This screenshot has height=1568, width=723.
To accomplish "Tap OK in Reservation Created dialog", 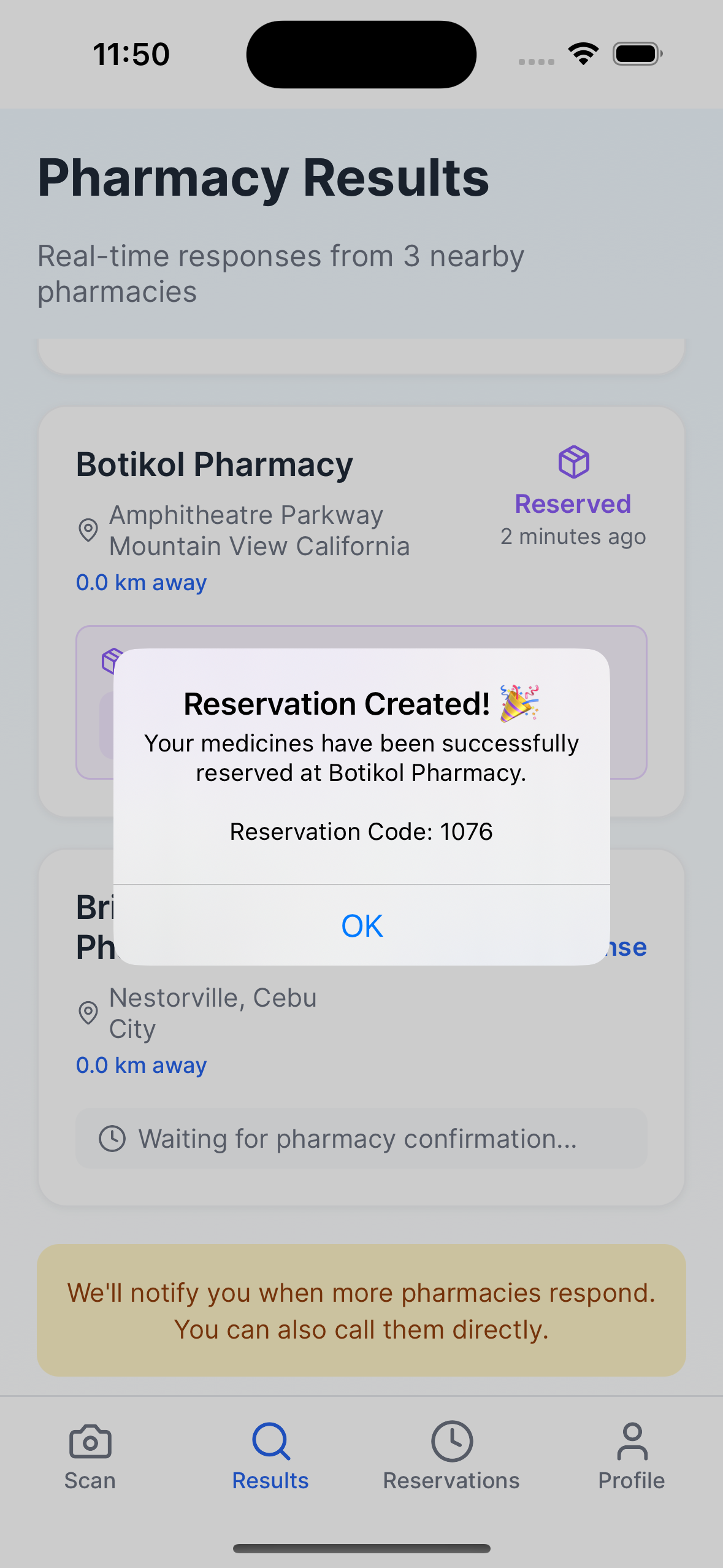I will [x=362, y=925].
